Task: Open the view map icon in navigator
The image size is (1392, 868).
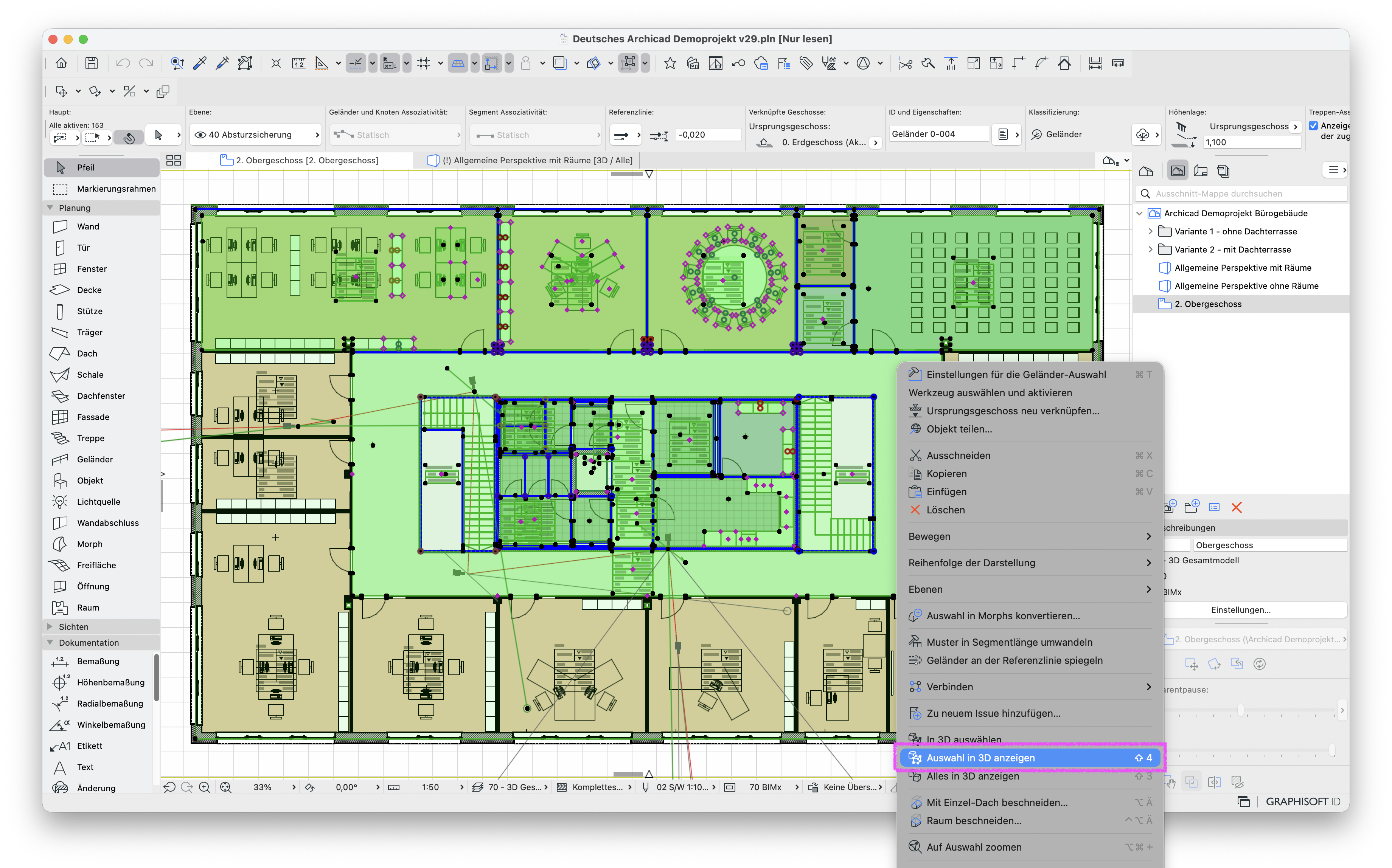Action: [x=1178, y=170]
